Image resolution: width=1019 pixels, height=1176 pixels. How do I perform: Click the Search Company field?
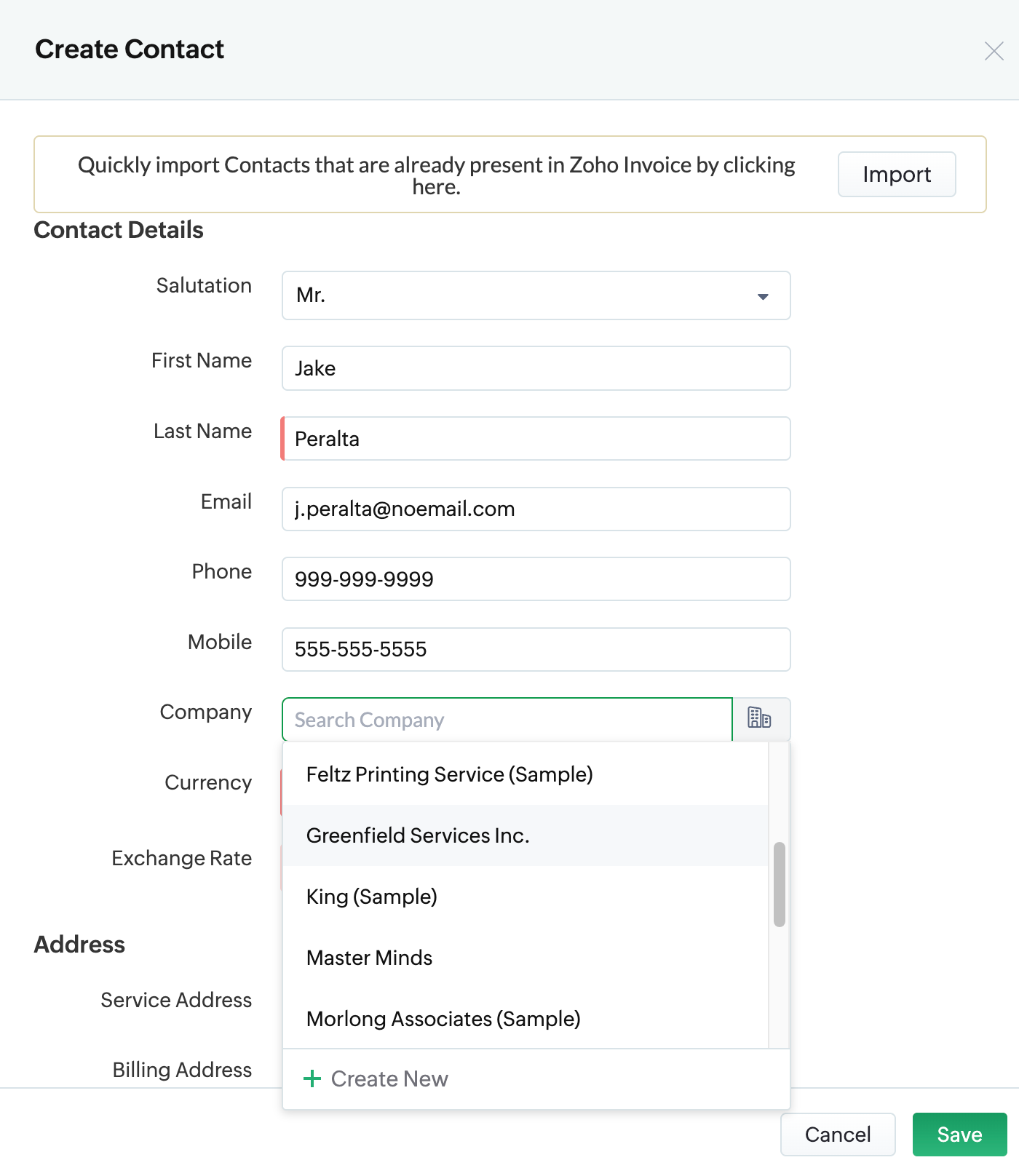point(507,720)
